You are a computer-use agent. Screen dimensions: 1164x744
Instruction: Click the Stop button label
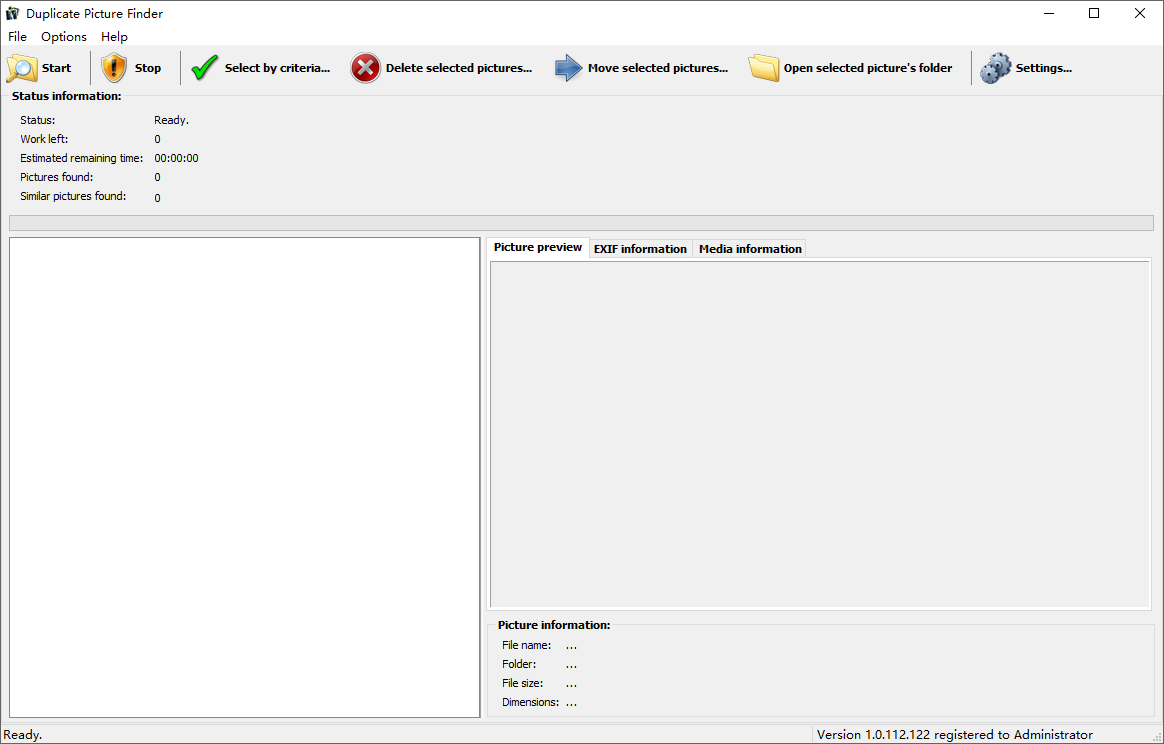pyautogui.click(x=148, y=68)
